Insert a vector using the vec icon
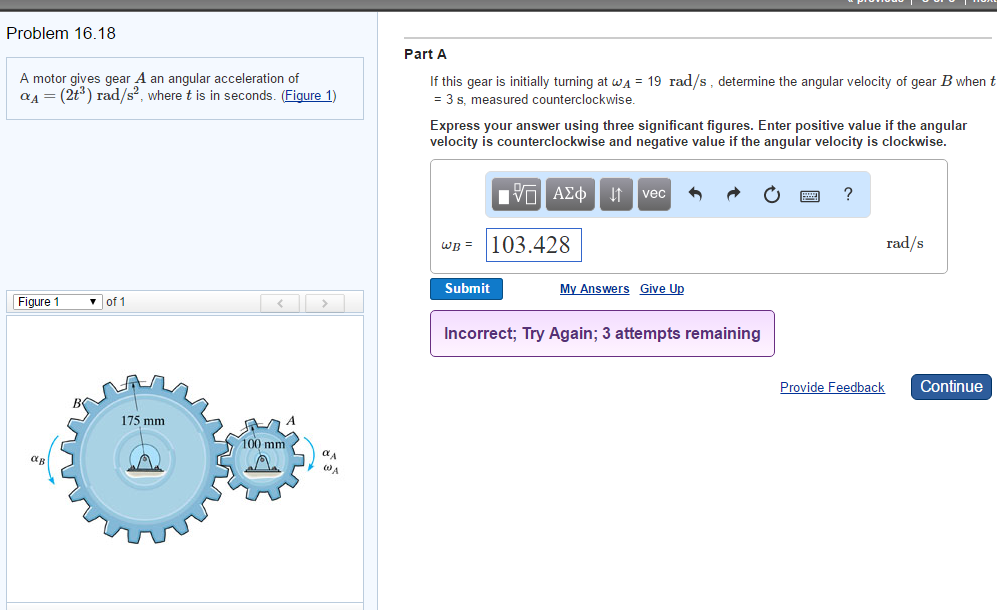 [653, 194]
